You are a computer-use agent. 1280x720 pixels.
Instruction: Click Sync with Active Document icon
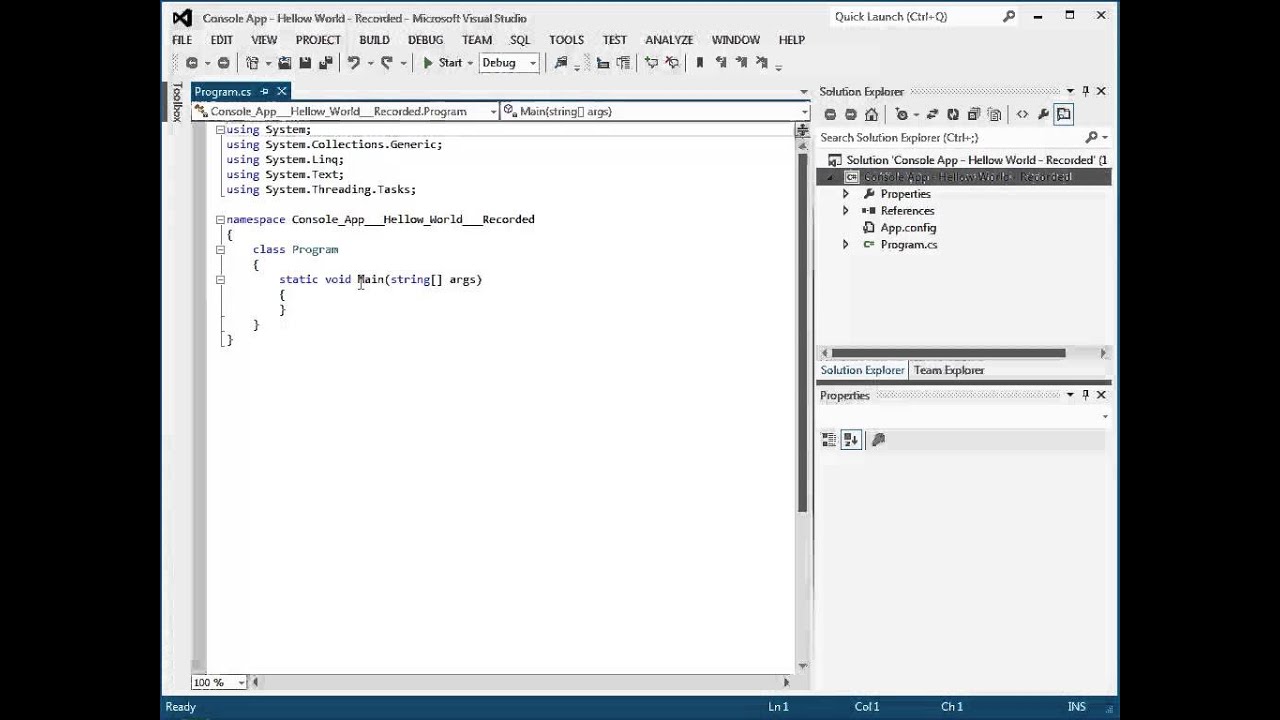(x=932, y=114)
